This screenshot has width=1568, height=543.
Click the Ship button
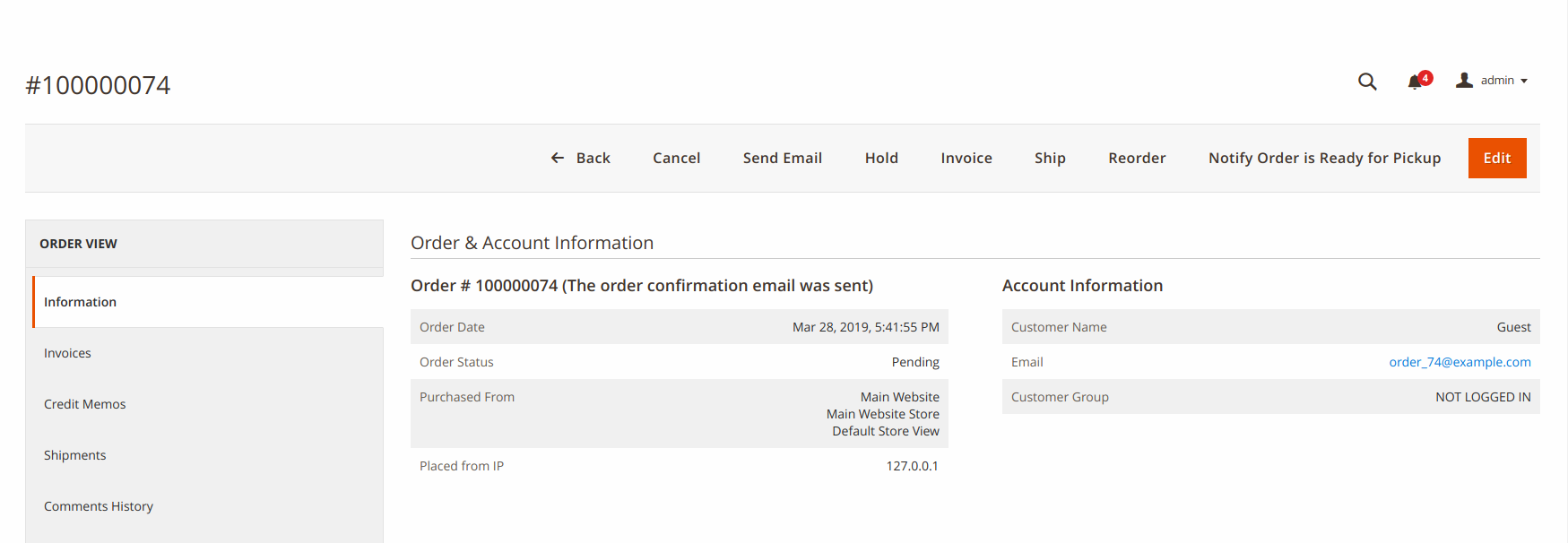tap(1050, 158)
